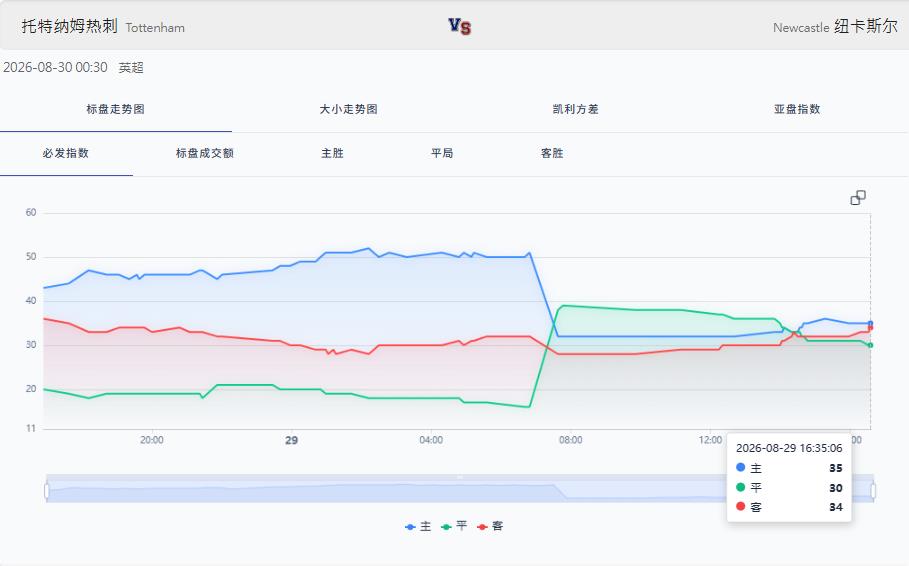Open the 标盘走势图 tab

(x=115, y=109)
